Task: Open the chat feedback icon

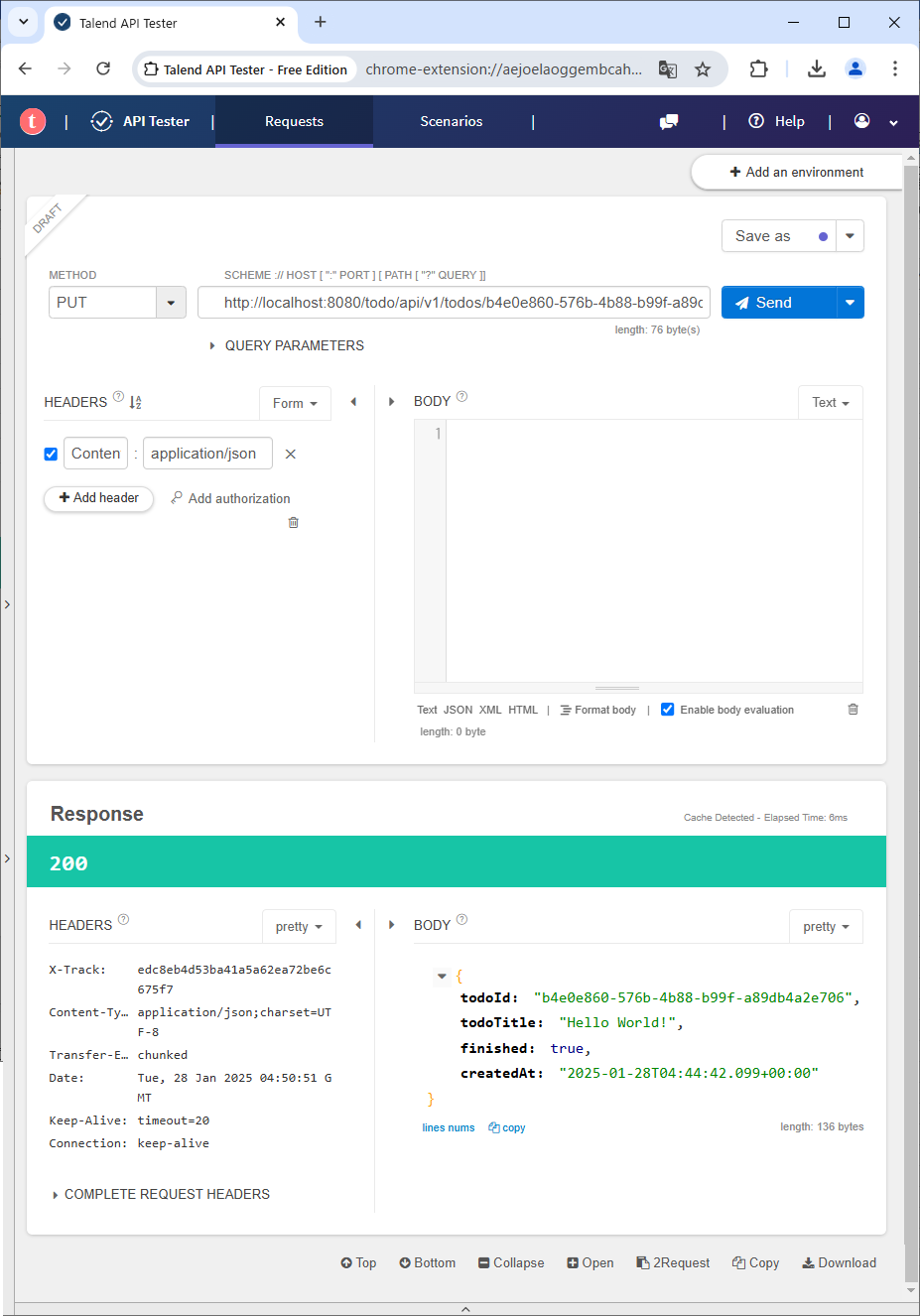Action: pos(669,121)
